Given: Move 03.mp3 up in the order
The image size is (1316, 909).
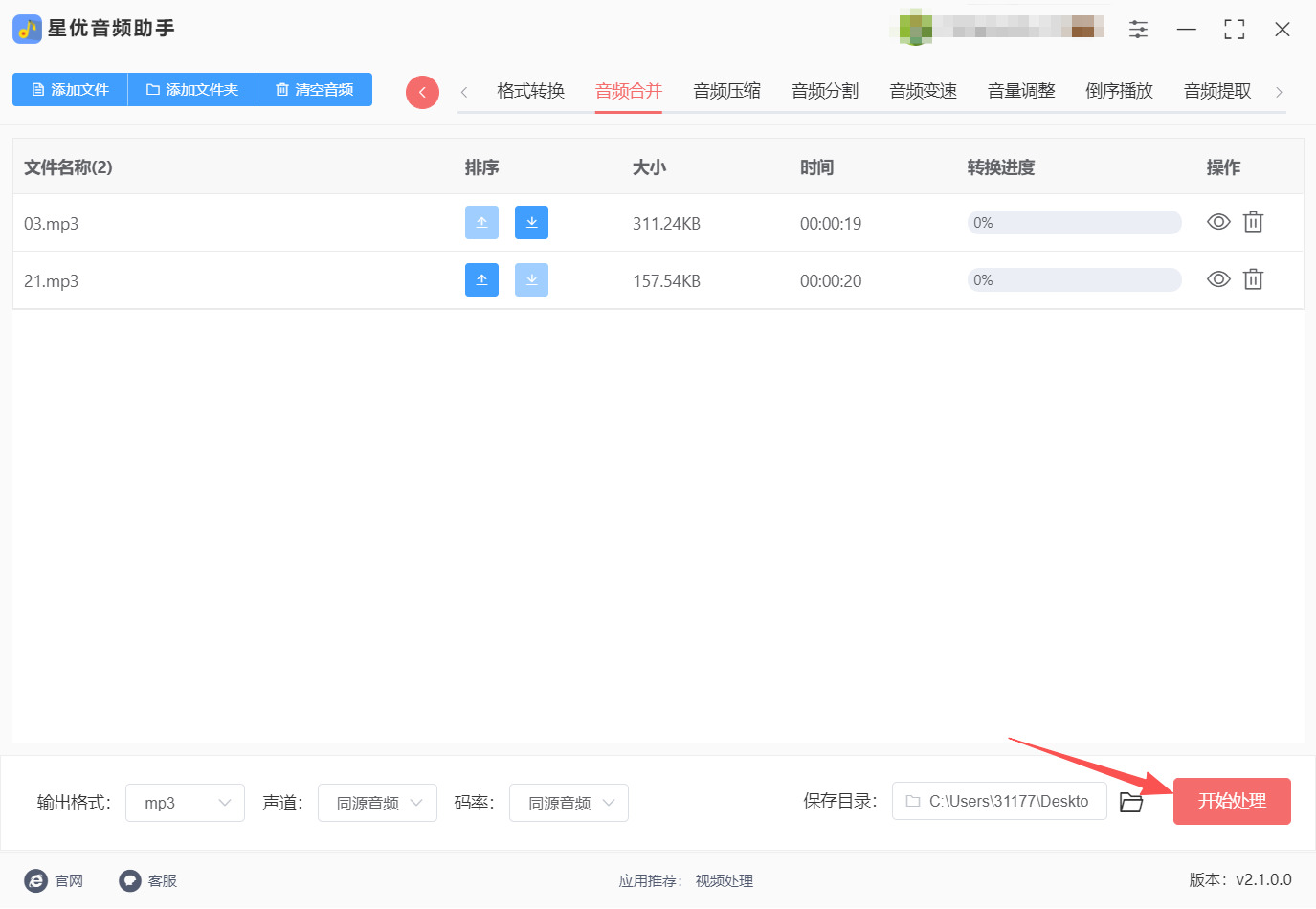Looking at the screenshot, I should click(x=481, y=223).
